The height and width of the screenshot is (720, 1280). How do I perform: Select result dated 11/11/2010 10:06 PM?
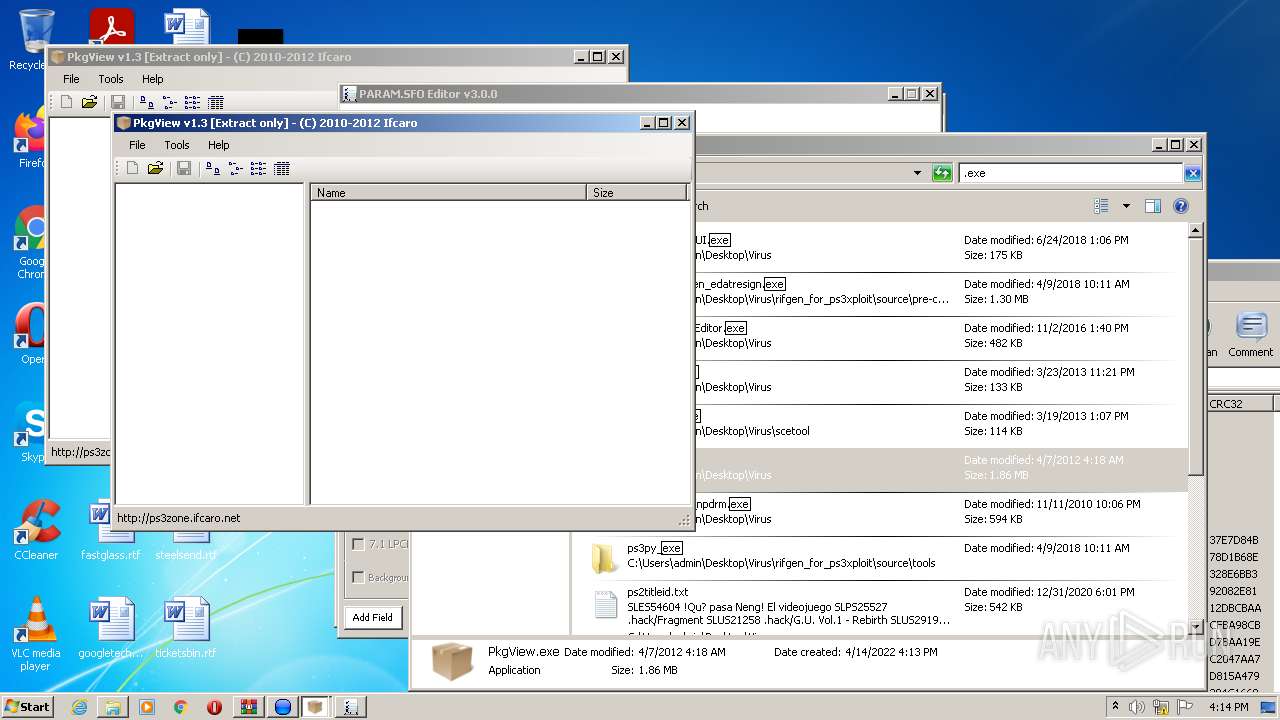880,514
